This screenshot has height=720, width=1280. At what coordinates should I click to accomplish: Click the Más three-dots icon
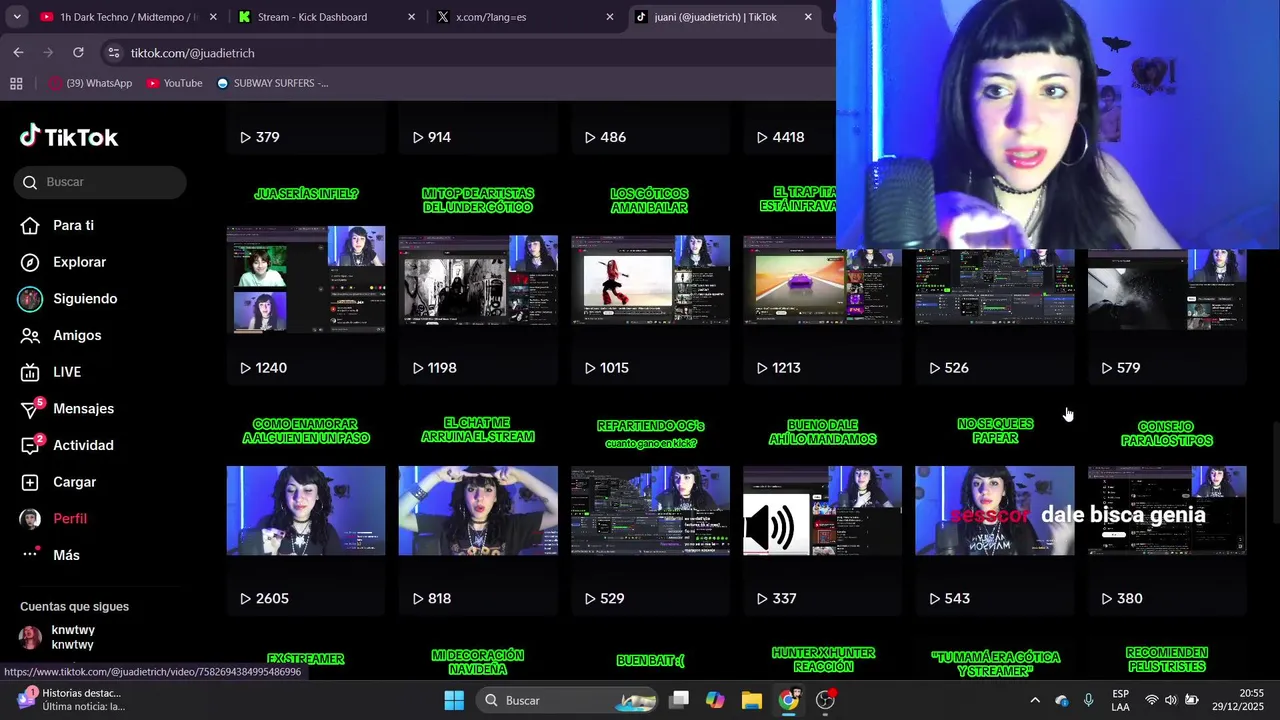[31, 555]
